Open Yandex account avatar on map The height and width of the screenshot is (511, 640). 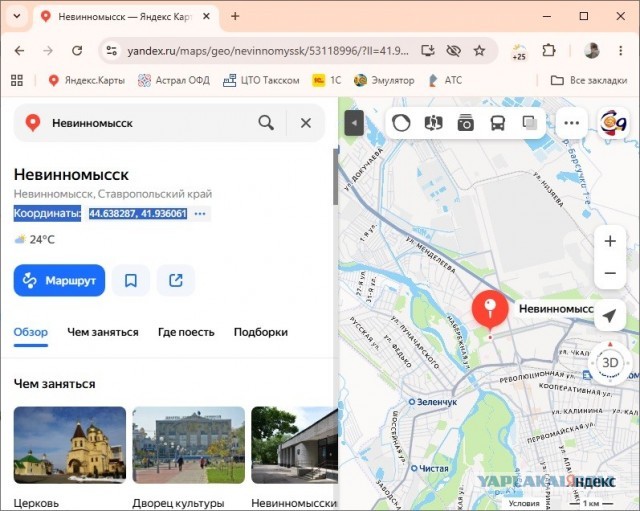(613, 123)
